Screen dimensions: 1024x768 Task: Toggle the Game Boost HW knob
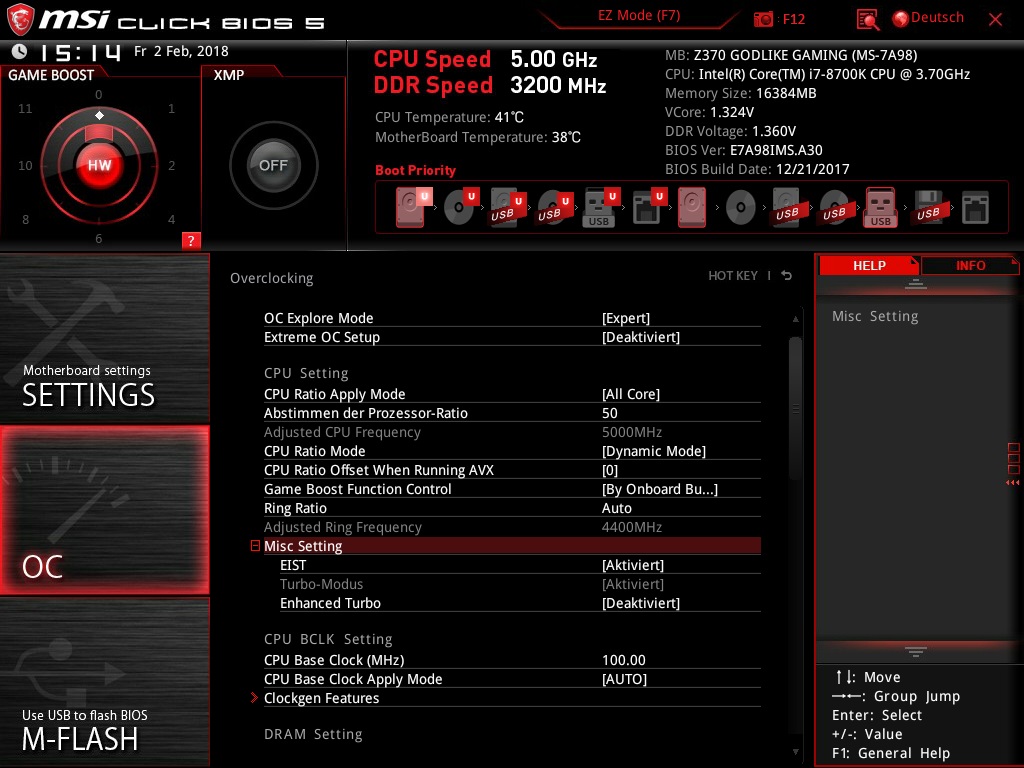point(99,165)
